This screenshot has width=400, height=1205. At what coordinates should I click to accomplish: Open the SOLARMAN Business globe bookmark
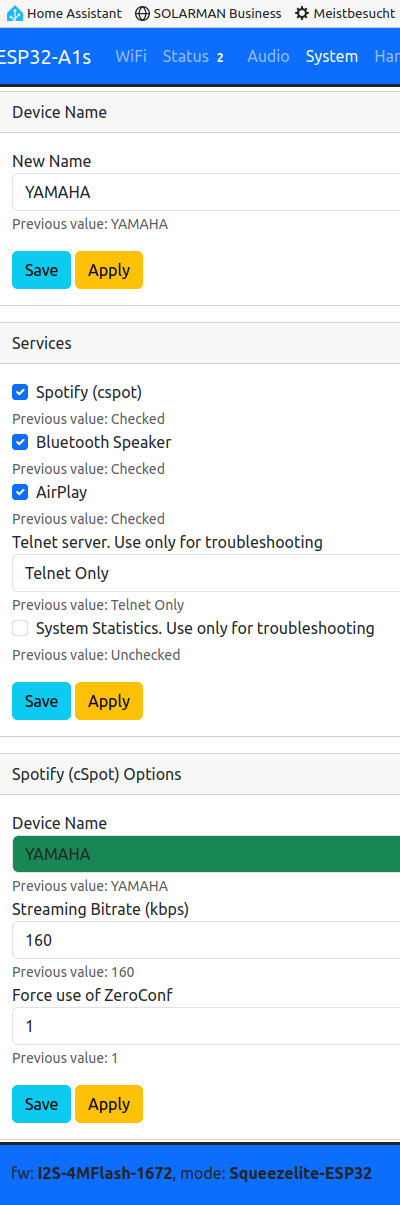tap(143, 14)
